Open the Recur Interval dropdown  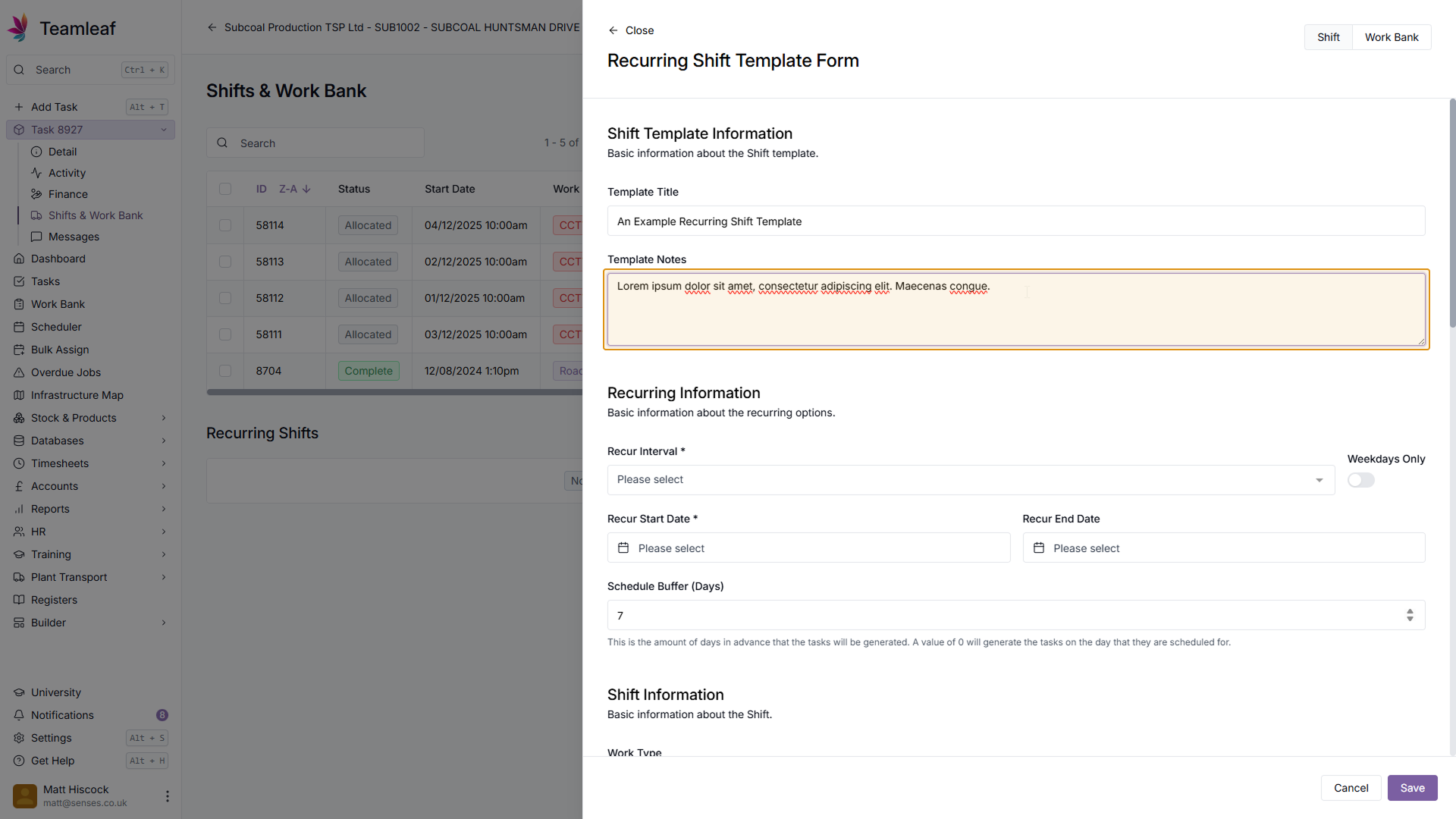(x=971, y=480)
